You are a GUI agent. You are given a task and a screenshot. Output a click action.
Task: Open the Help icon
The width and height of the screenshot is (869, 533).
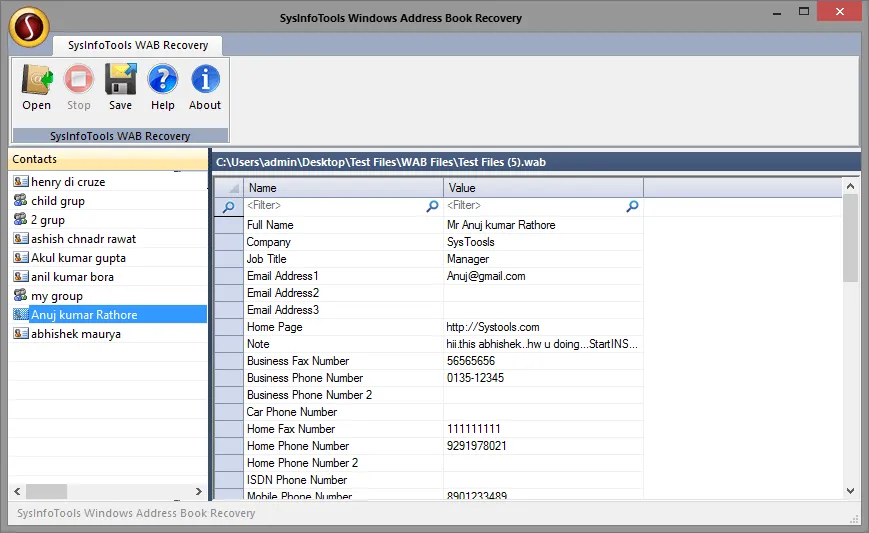162,80
